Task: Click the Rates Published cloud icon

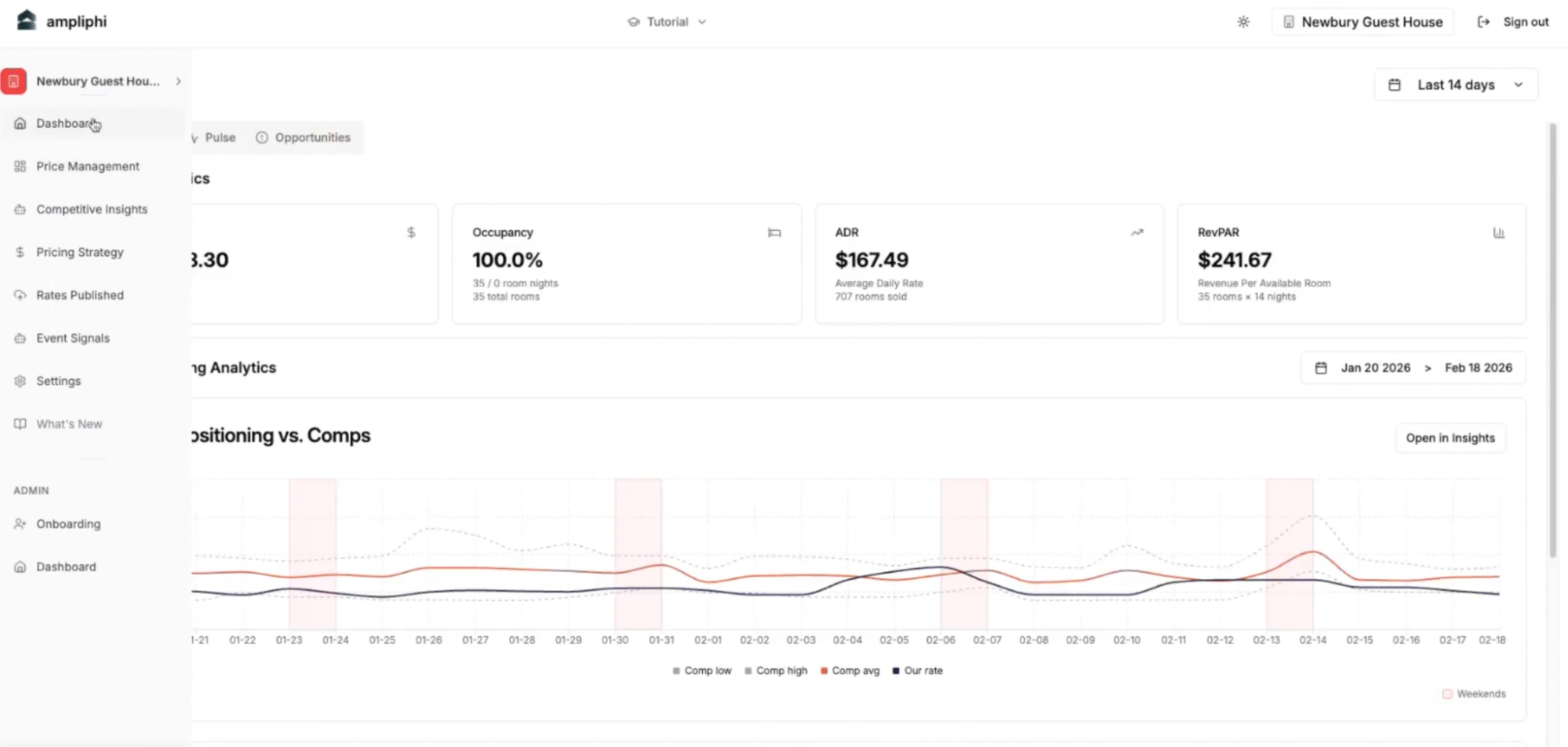Action: click(x=20, y=295)
